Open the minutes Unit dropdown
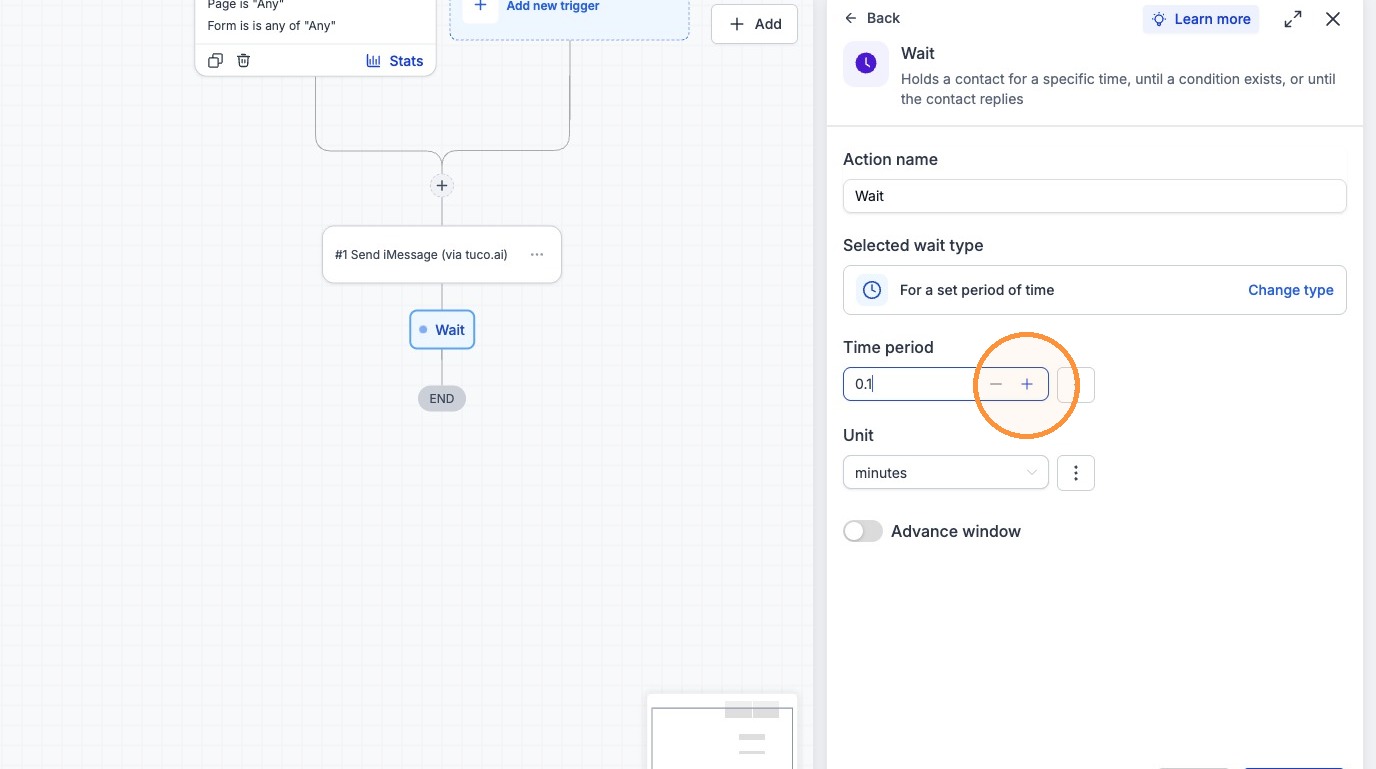Viewport: 1376px width, 769px height. coord(945,473)
